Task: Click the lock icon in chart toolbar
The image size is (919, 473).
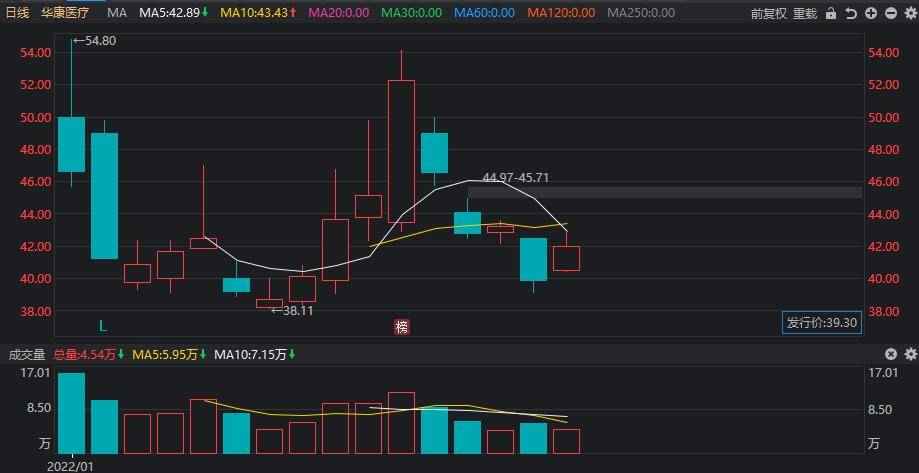Action: pyautogui.click(x=832, y=14)
